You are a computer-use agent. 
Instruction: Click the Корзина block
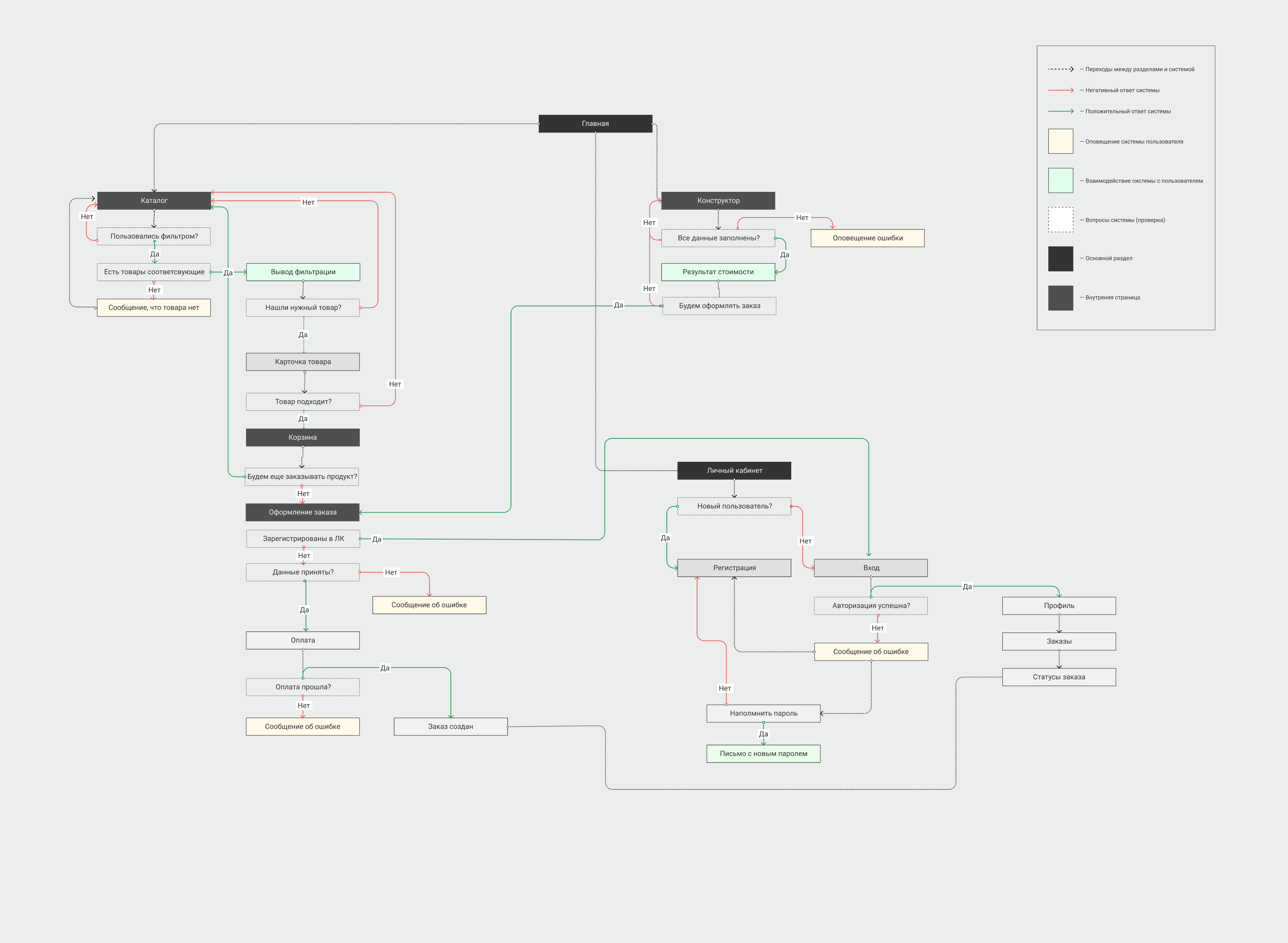303,438
